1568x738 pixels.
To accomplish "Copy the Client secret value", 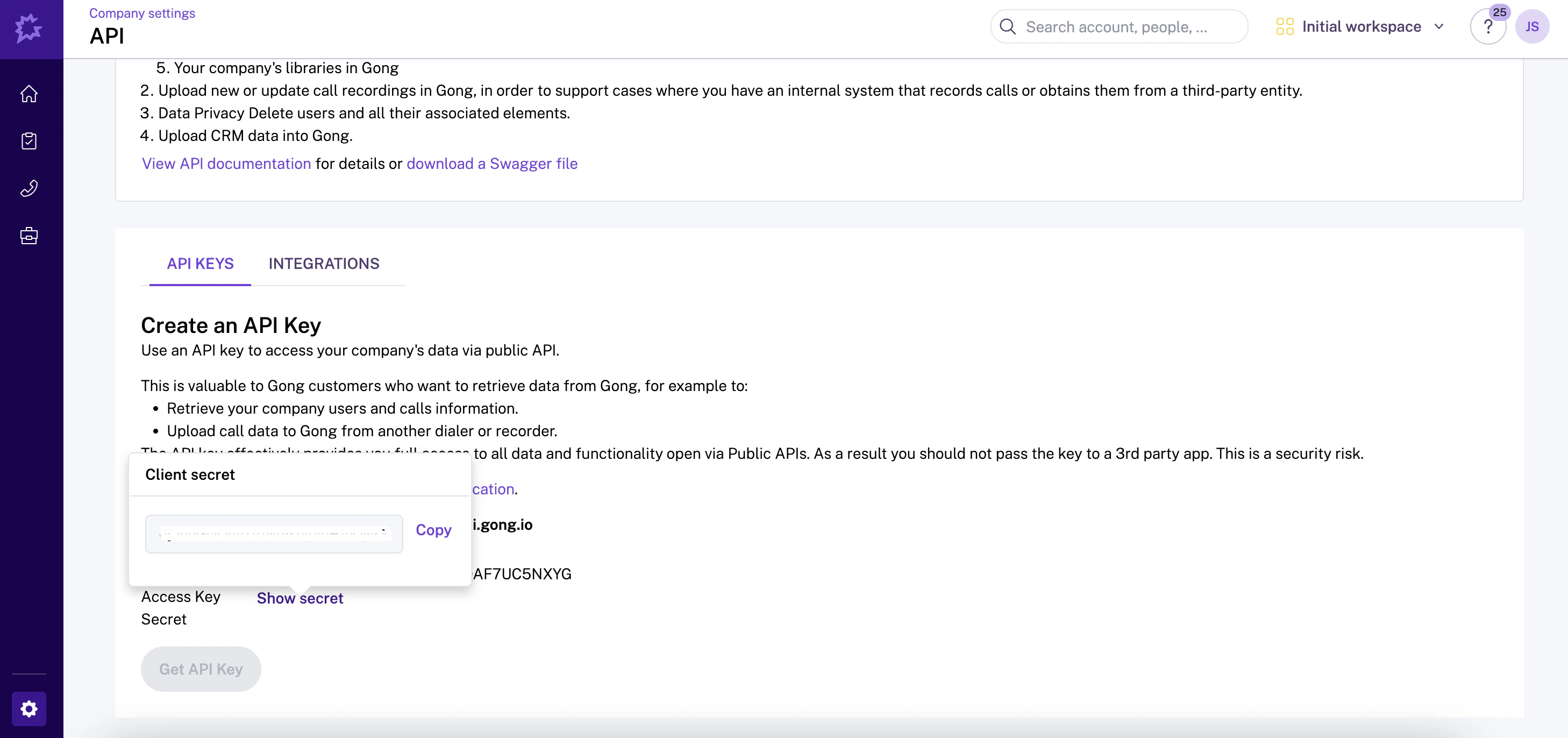I will pyautogui.click(x=433, y=530).
